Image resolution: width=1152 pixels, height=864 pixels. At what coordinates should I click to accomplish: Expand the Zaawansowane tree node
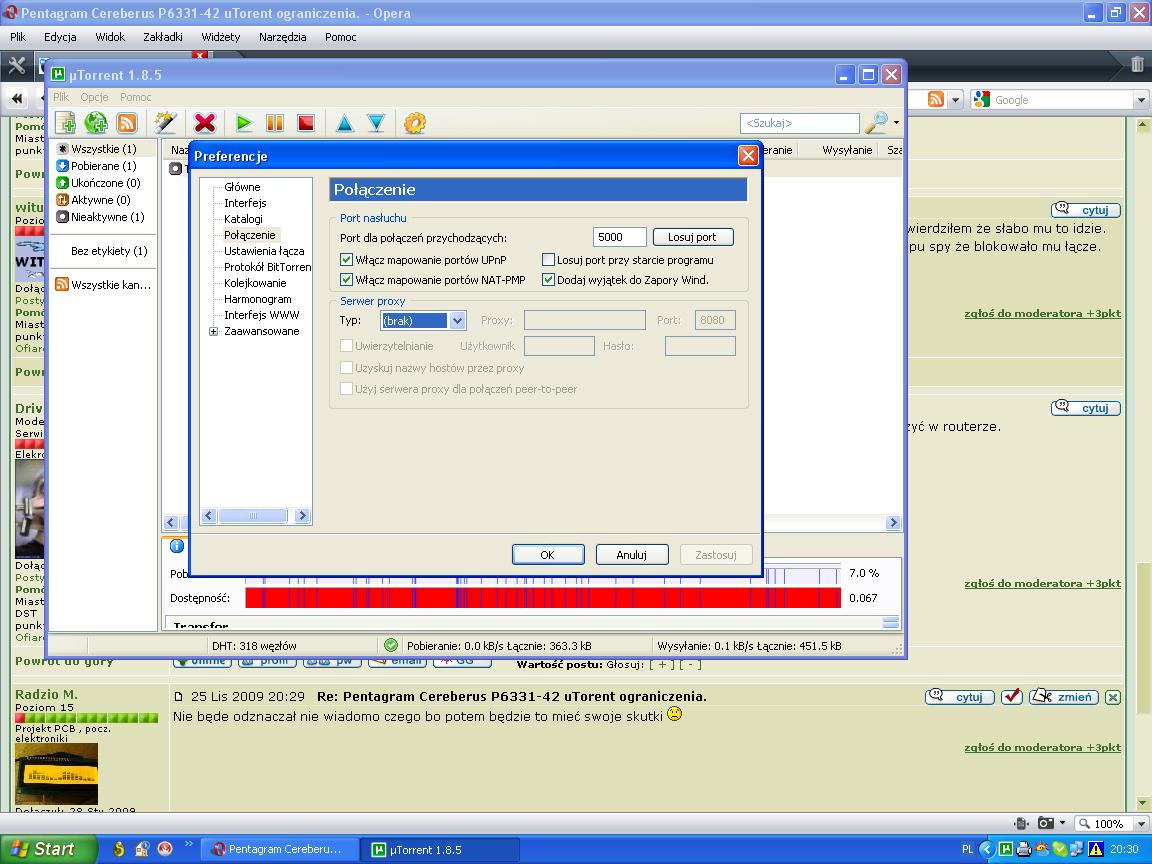point(214,331)
